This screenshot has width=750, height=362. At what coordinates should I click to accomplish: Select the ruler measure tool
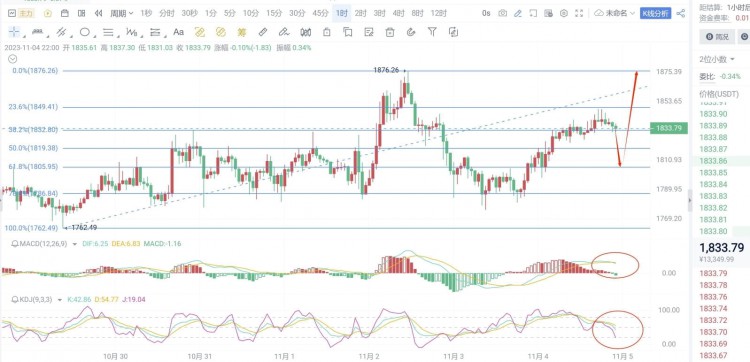click(263, 32)
